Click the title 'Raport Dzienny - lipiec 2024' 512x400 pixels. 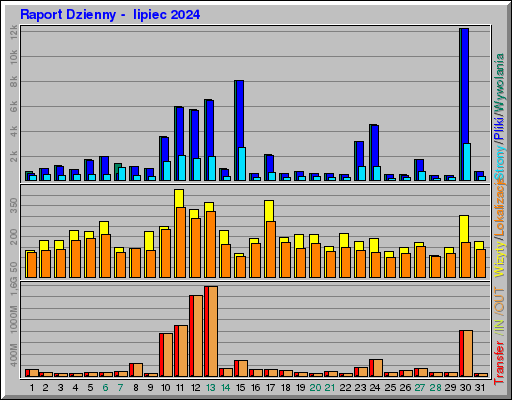[x=110, y=15]
